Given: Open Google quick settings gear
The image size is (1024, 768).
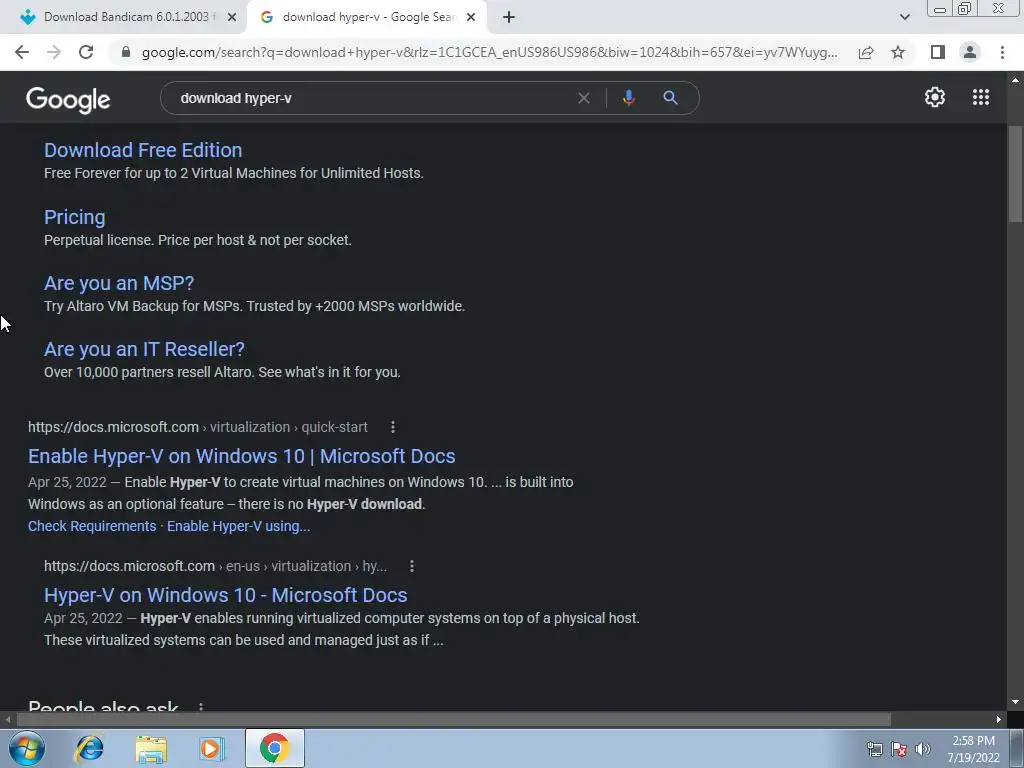Looking at the screenshot, I should click(935, 97).
